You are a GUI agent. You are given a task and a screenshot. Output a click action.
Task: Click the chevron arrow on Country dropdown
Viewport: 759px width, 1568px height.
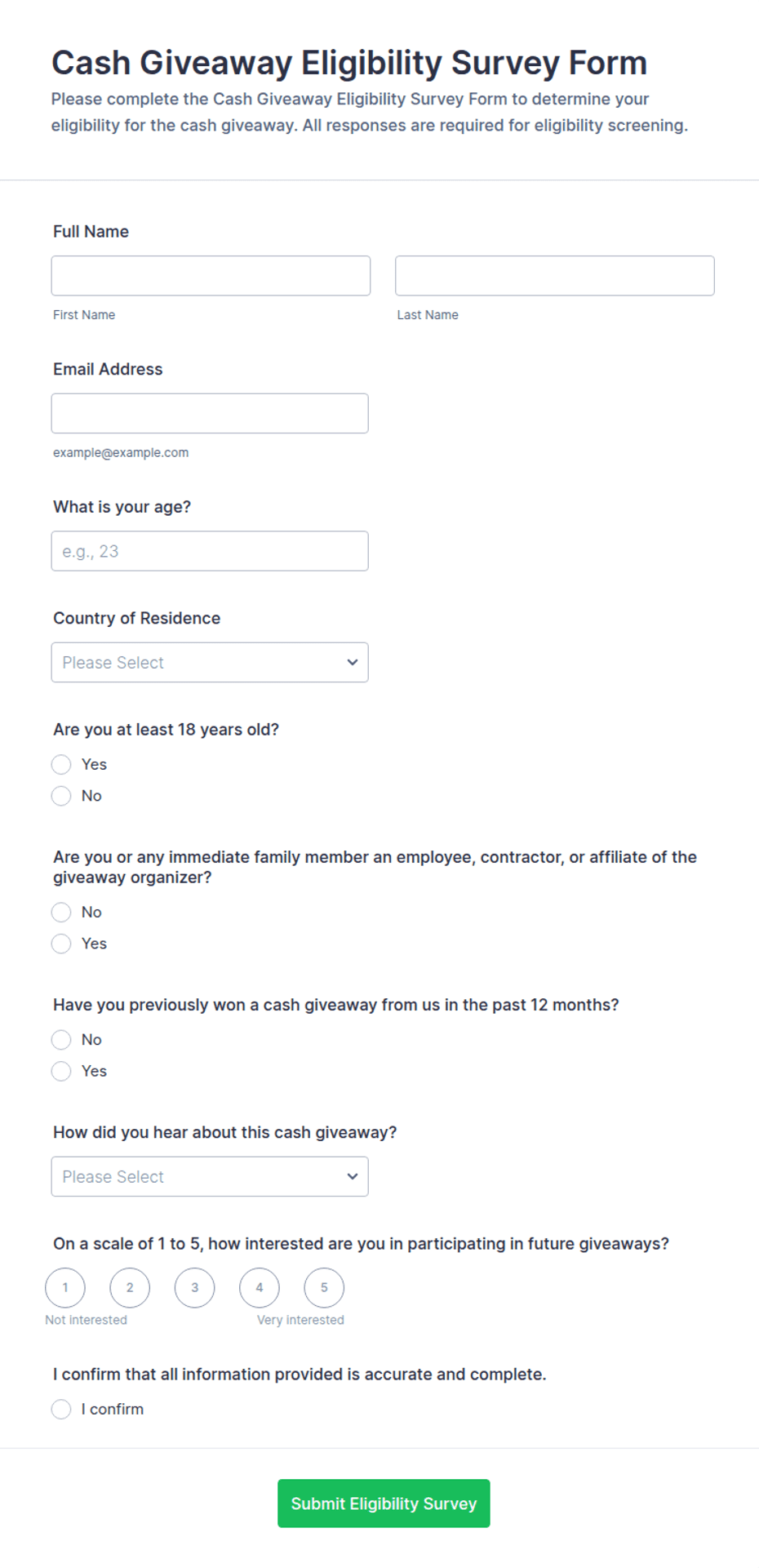click(x=353, y=663)
